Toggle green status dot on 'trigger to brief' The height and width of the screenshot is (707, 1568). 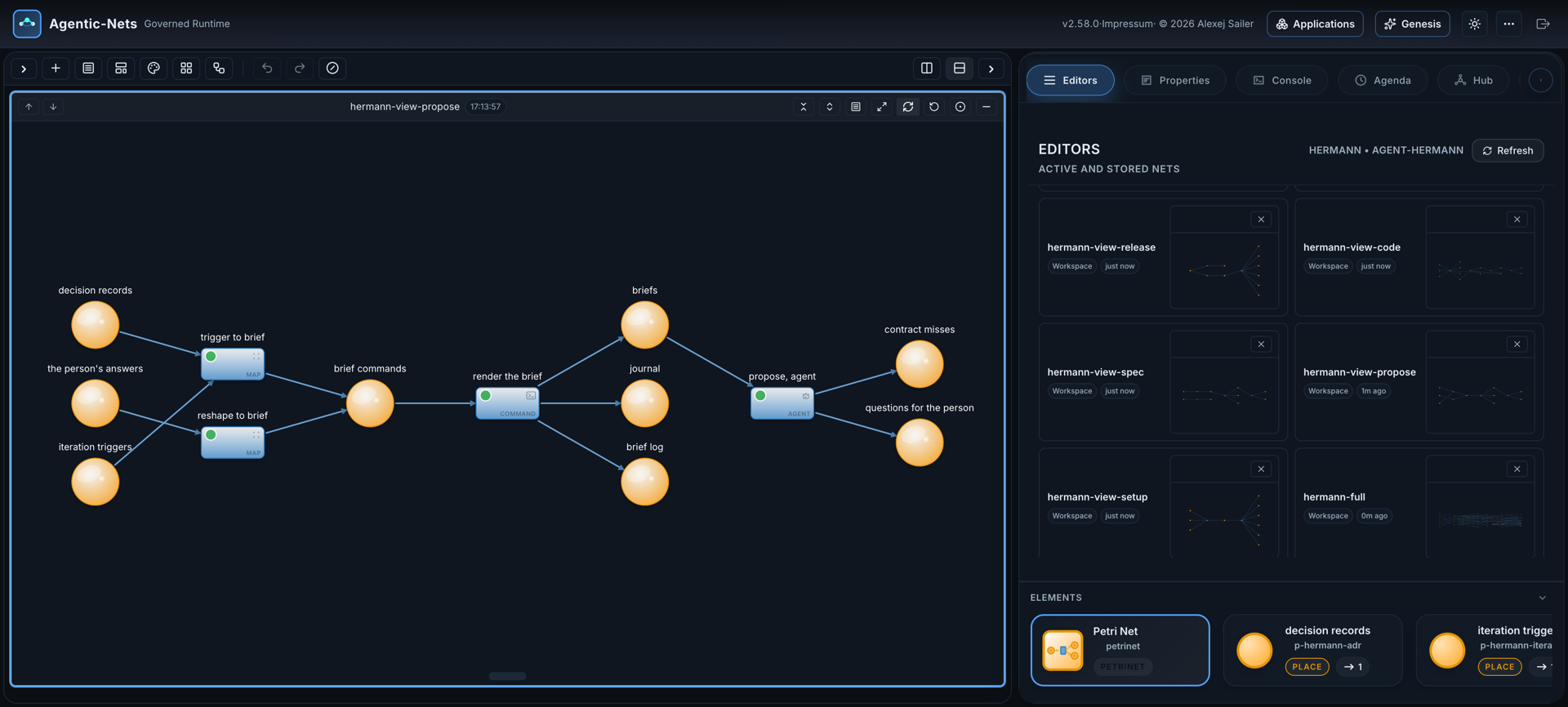pyautogui.click(x=211, y=357)
